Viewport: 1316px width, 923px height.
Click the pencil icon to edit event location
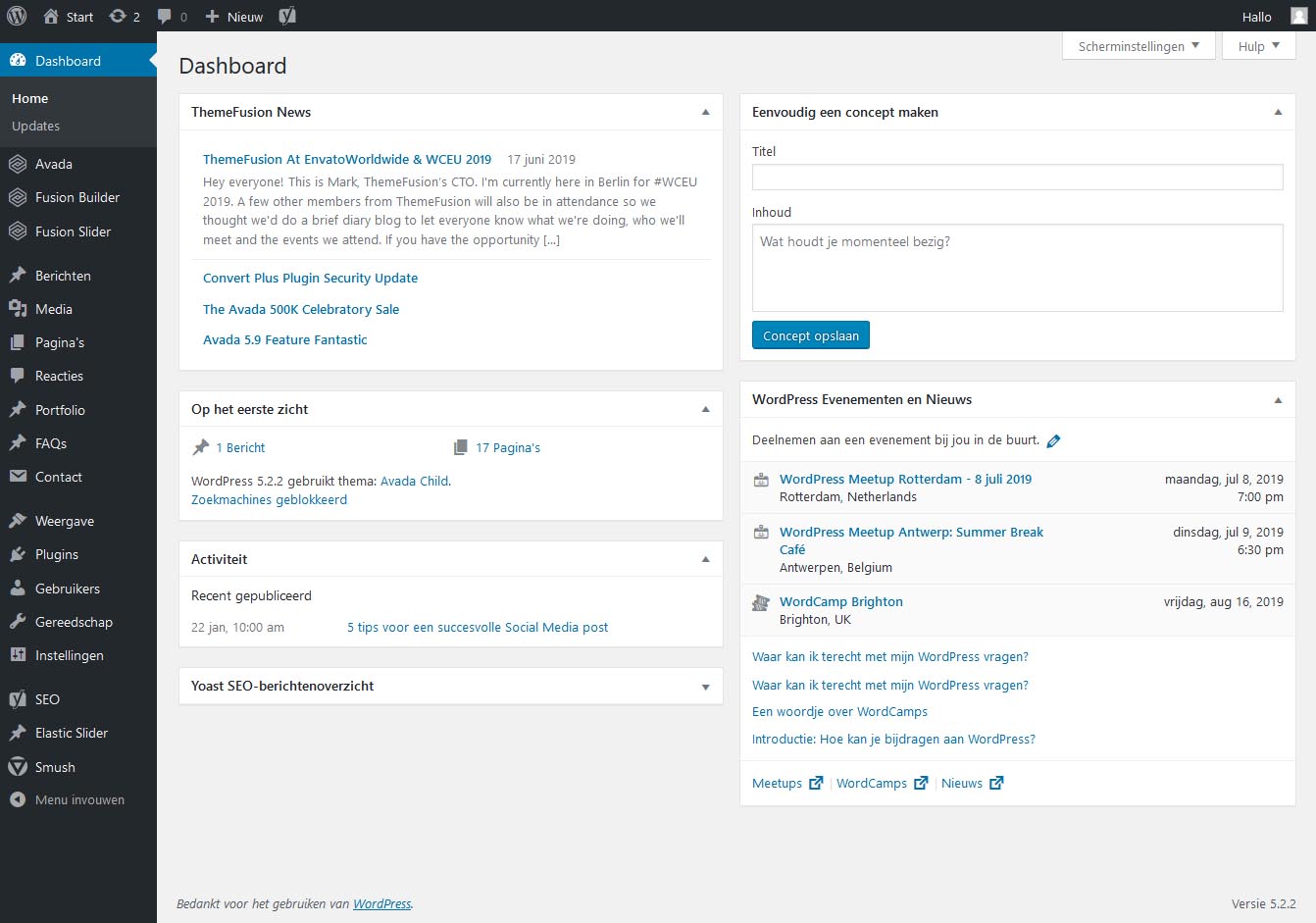1053,441
